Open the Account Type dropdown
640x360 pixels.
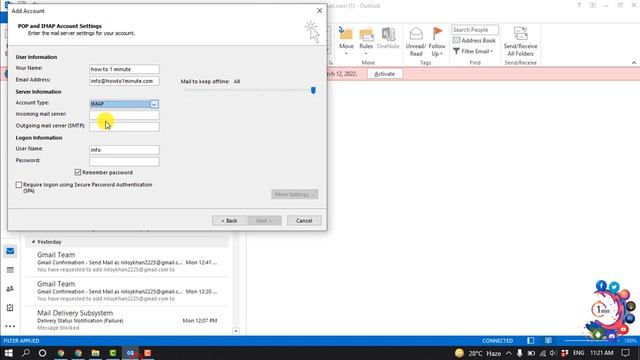pos(154,104)
